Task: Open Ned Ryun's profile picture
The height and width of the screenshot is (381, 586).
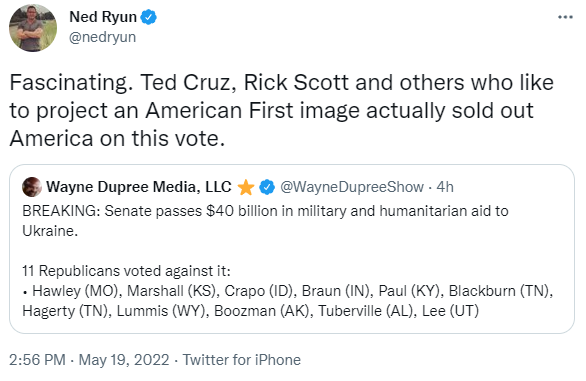Action: pos(33,28)
